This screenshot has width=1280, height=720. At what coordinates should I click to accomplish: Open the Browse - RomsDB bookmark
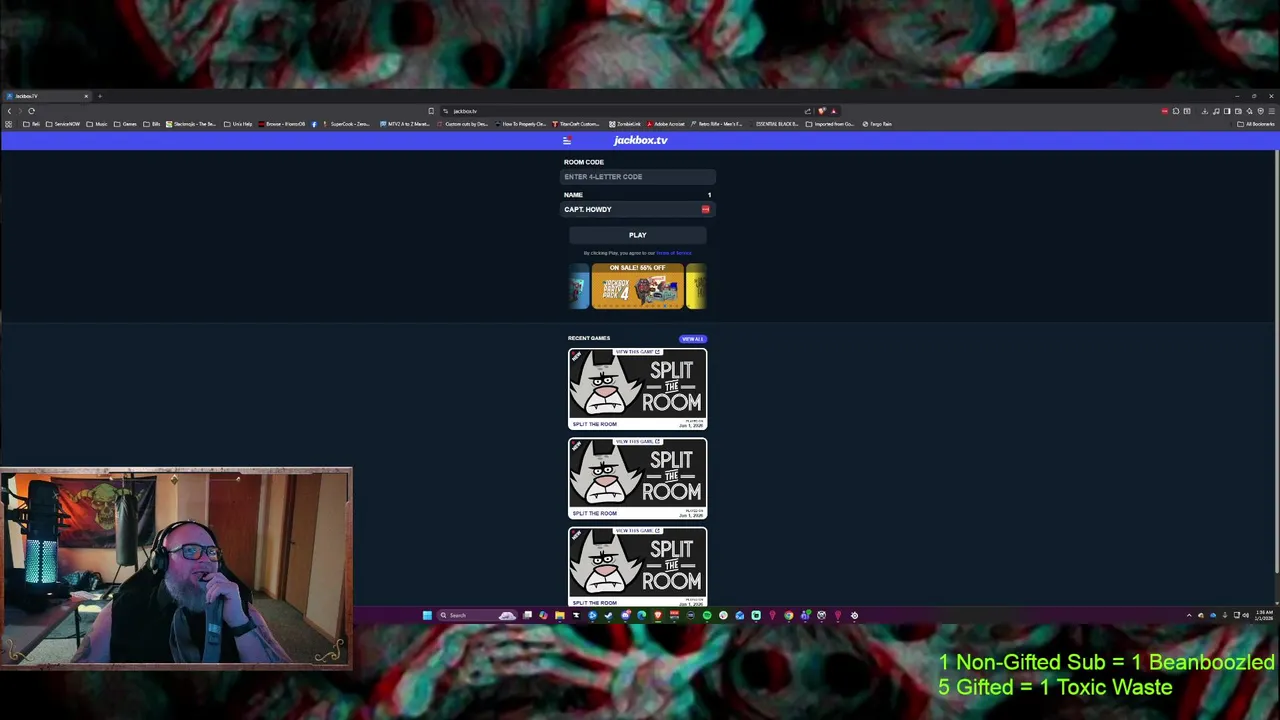(x=282, y=124)
